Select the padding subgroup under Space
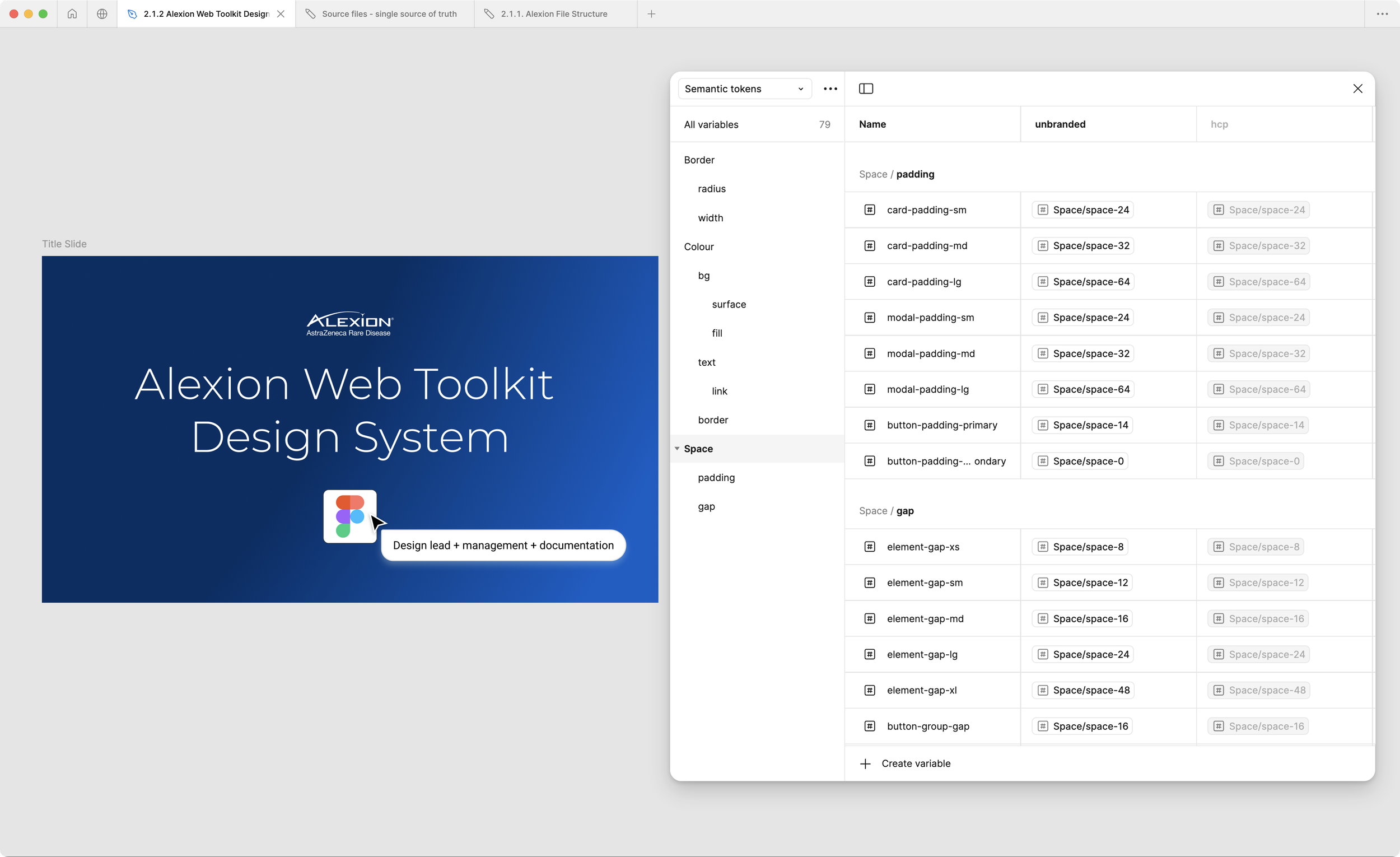Image resolution: width=1400 pixels, height=857 pixels. (716, 478)
